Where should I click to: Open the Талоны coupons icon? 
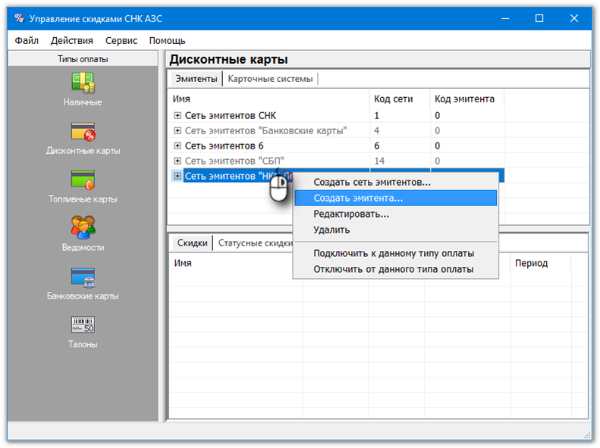click(83, 326)
